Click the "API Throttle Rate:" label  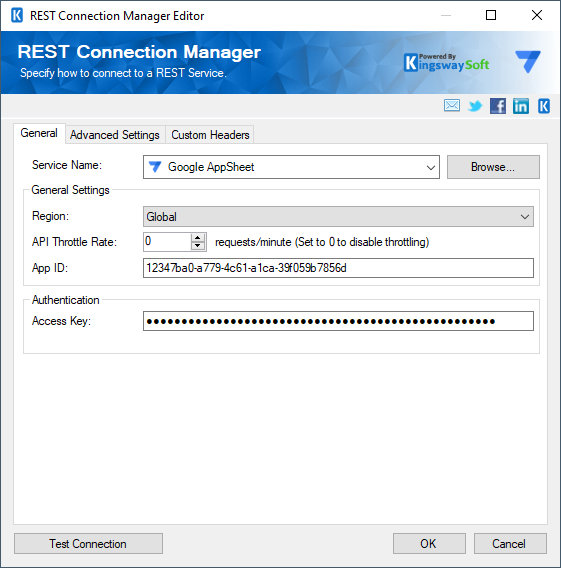[x=74, y=242]
